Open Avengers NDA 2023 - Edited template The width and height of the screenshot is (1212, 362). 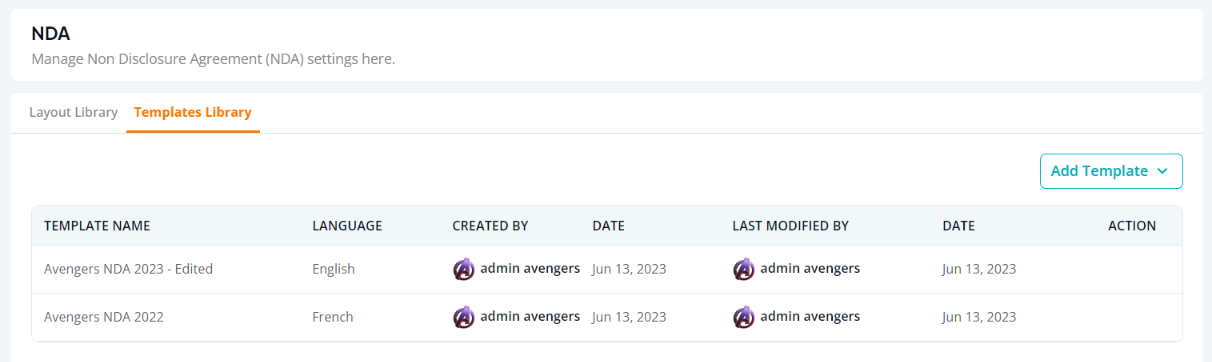(128, 269)
